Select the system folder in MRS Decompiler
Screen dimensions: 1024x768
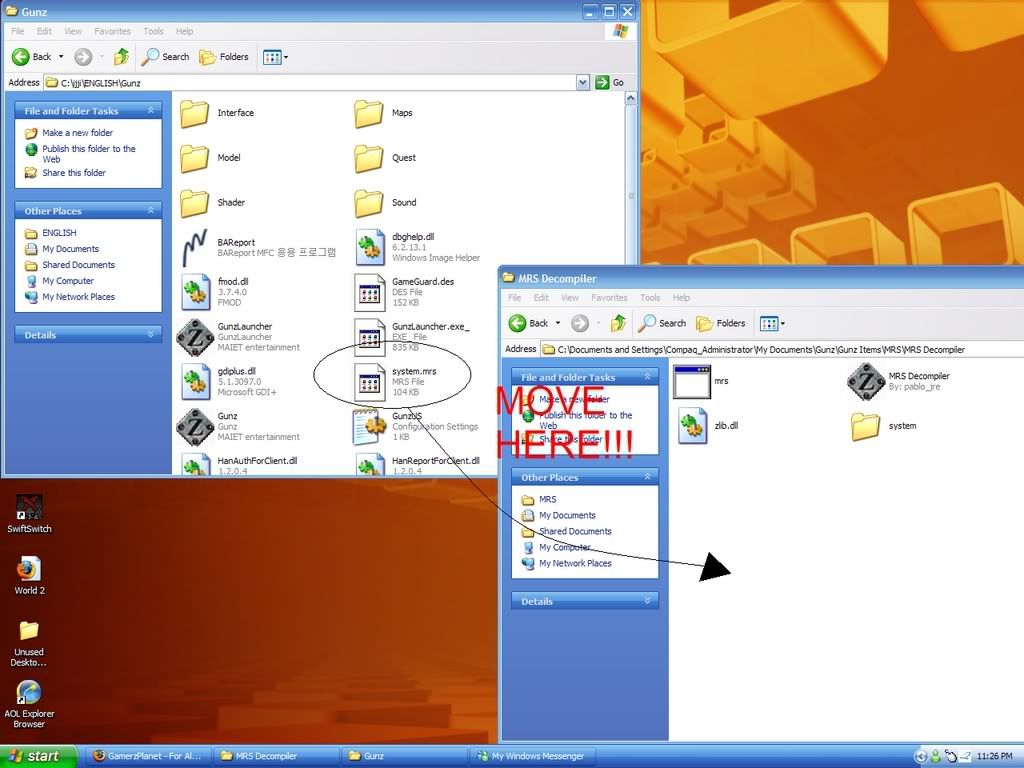coord(866,426)
